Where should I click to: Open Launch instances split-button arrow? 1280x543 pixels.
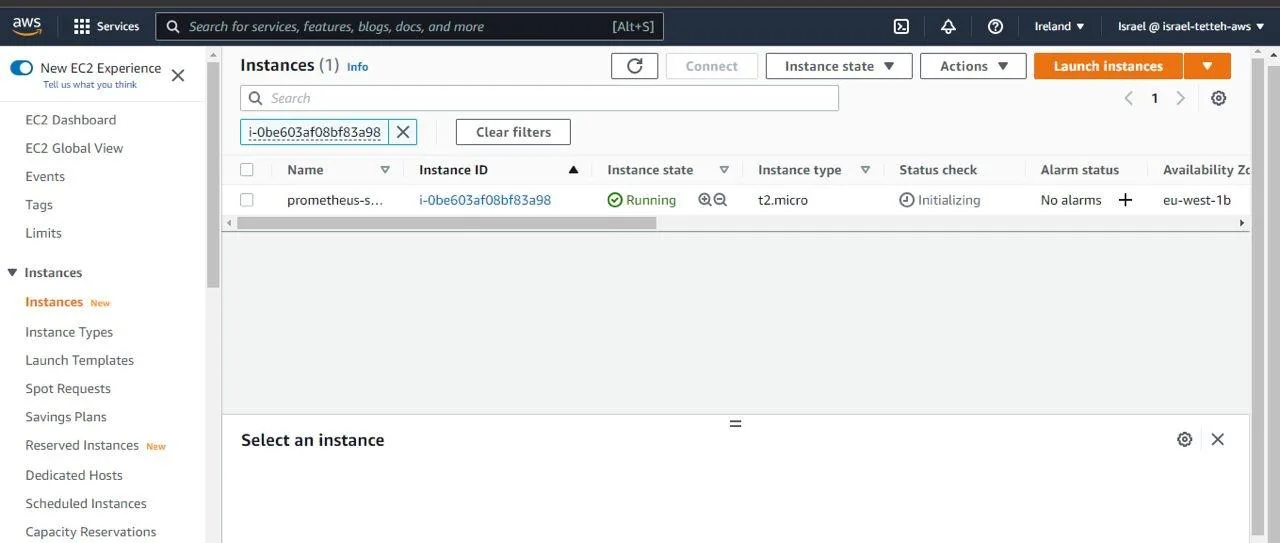1207,66
